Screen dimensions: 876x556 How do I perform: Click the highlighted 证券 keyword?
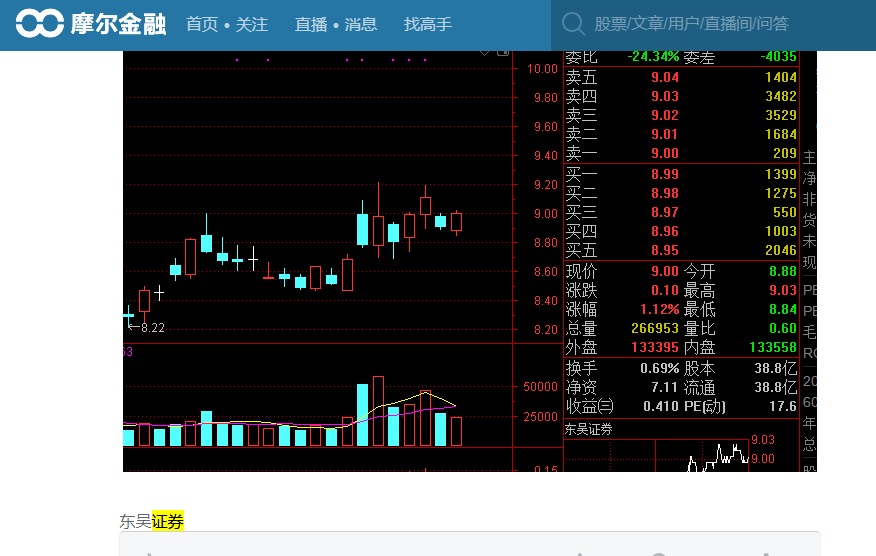coord(168,521)
